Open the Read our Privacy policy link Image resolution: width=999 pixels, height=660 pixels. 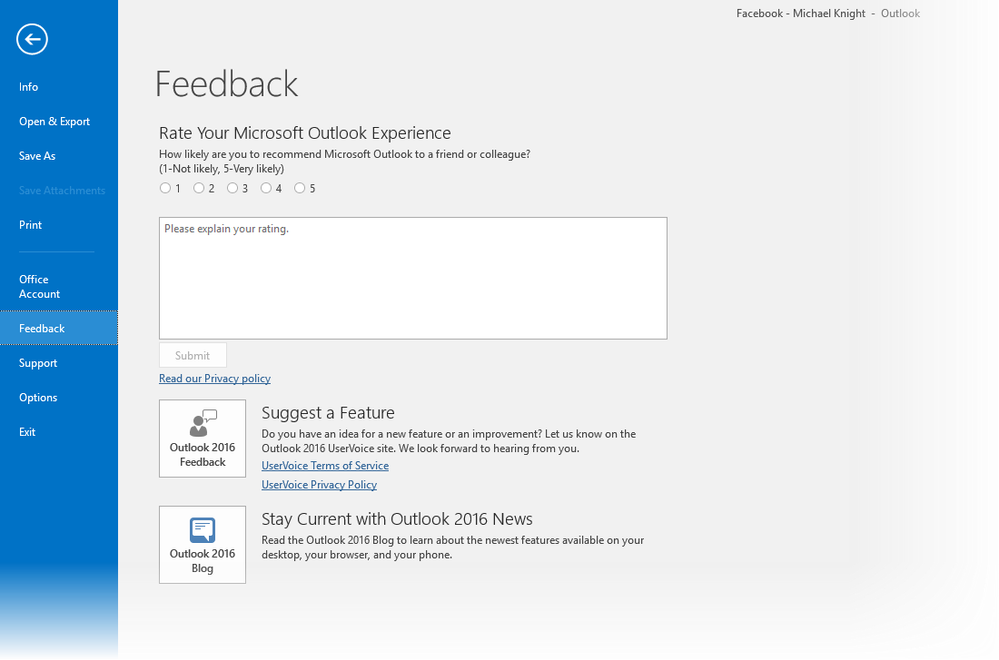[x=215, y=378]
